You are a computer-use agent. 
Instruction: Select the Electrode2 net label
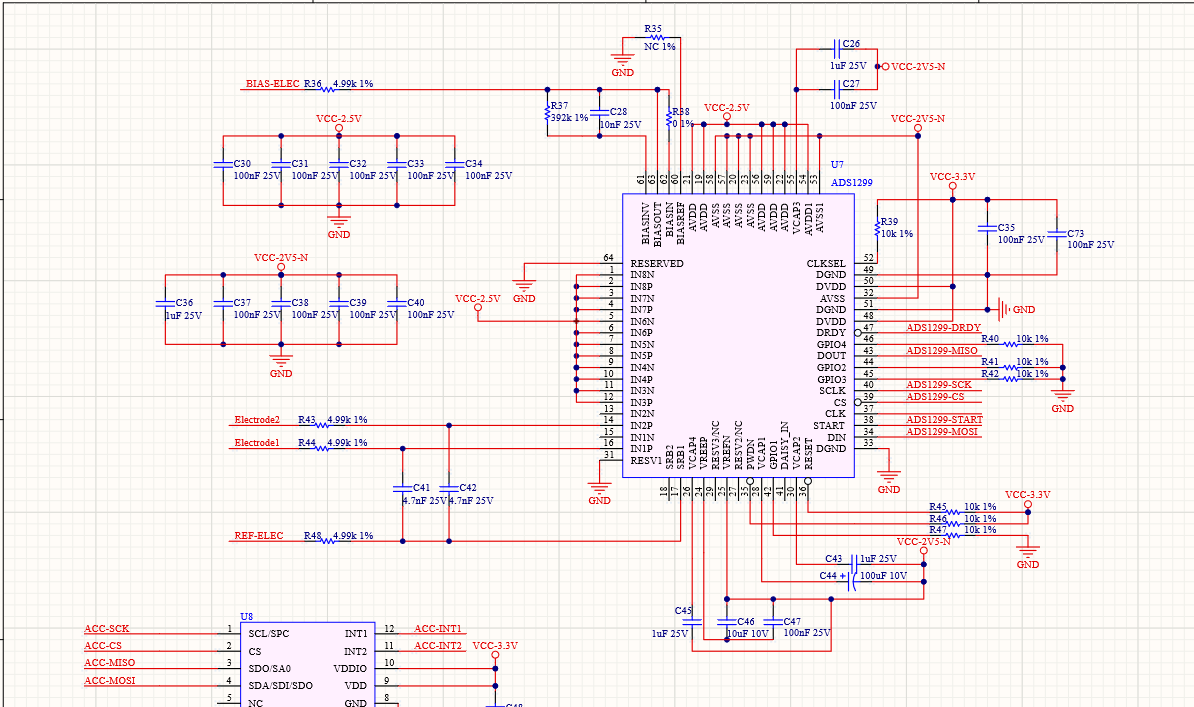257,420
